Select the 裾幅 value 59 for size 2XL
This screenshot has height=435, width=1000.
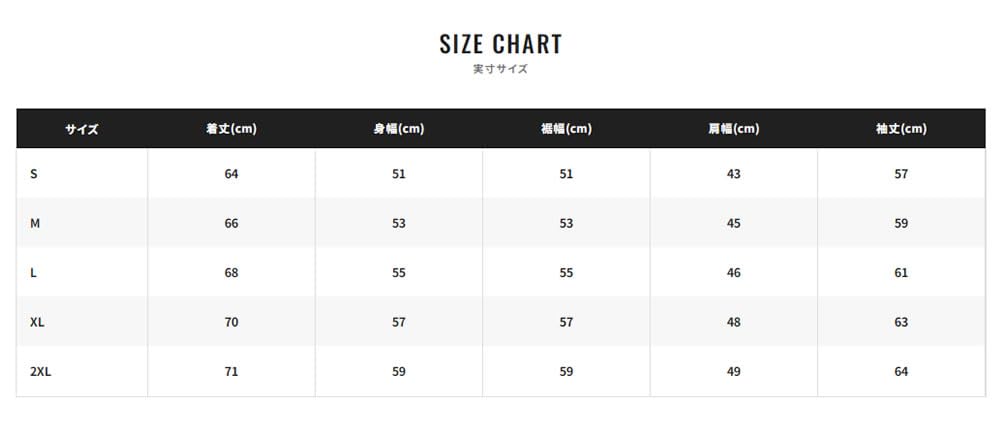coord(566,372)
